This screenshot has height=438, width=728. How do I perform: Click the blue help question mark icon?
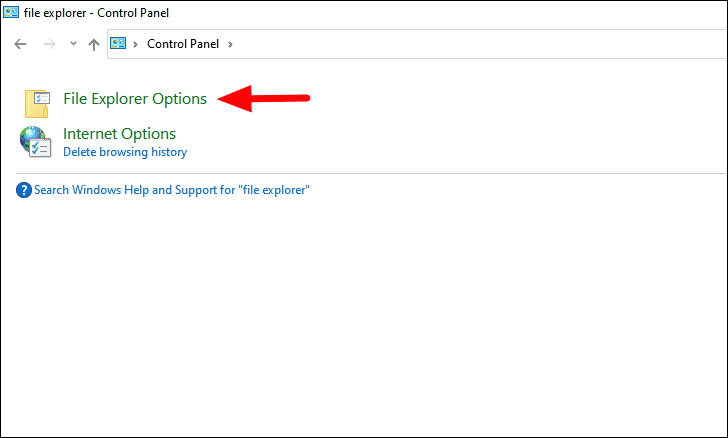coord(24,190)
